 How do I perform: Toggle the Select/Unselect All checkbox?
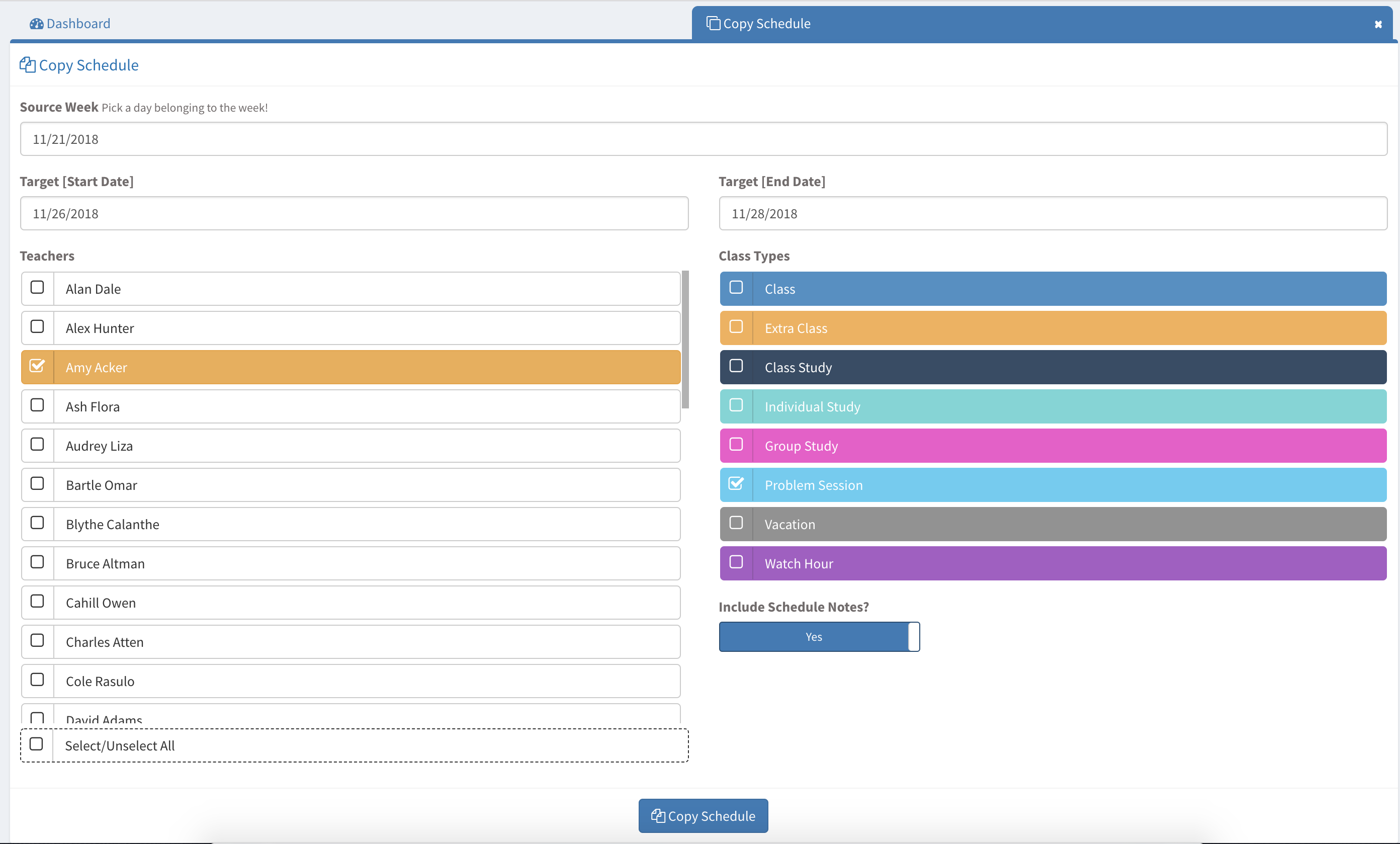click(36, 744)
